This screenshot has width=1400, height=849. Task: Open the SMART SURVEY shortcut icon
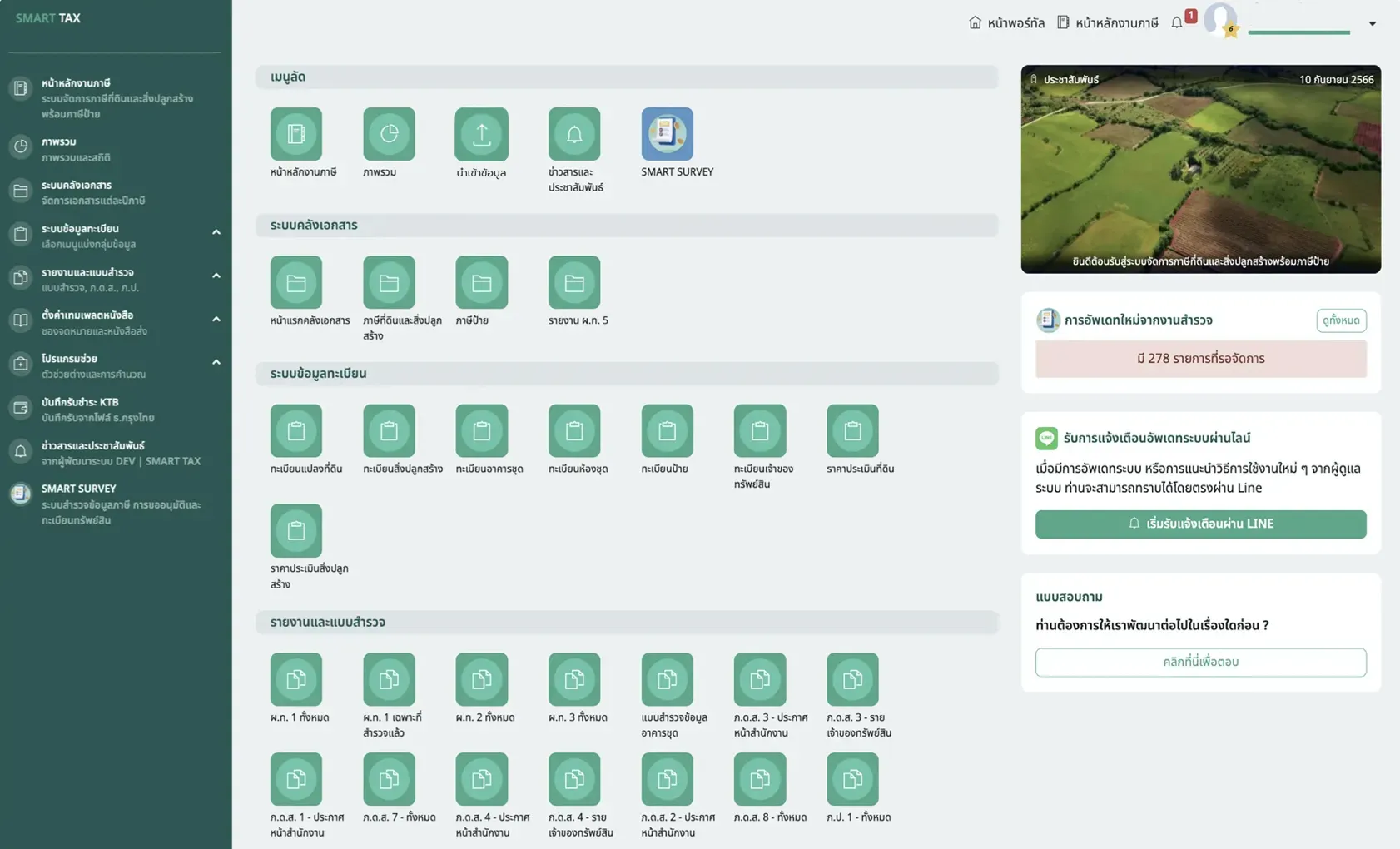tap(667, 134)
